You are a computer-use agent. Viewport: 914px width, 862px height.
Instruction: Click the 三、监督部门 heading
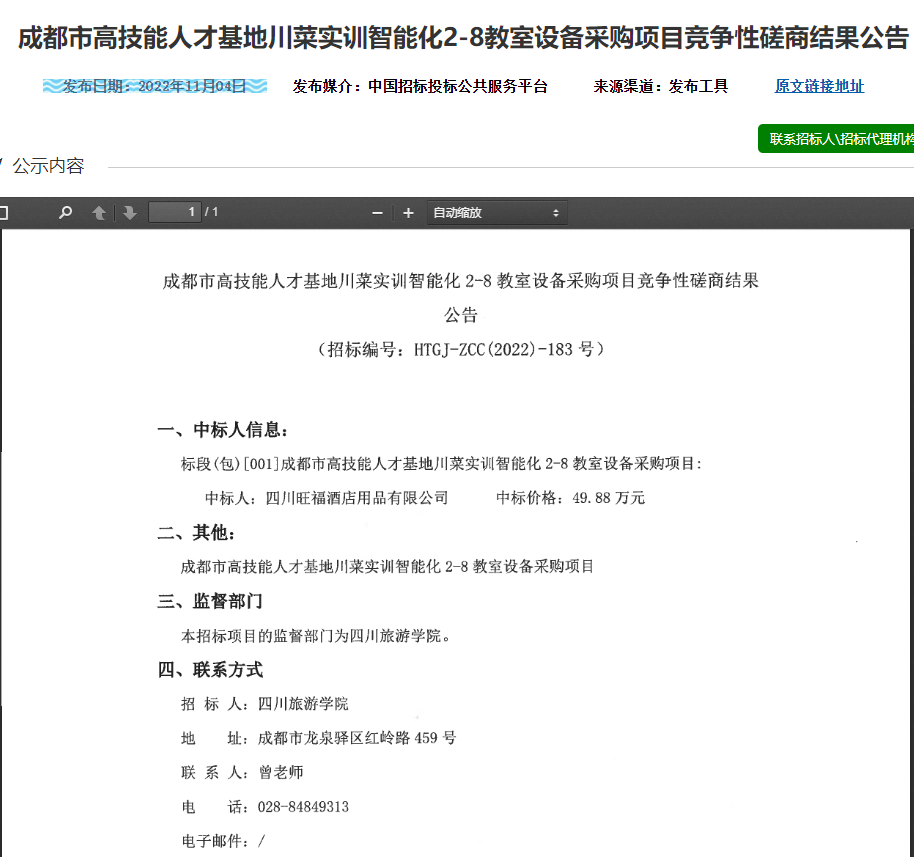pos(210,601)
